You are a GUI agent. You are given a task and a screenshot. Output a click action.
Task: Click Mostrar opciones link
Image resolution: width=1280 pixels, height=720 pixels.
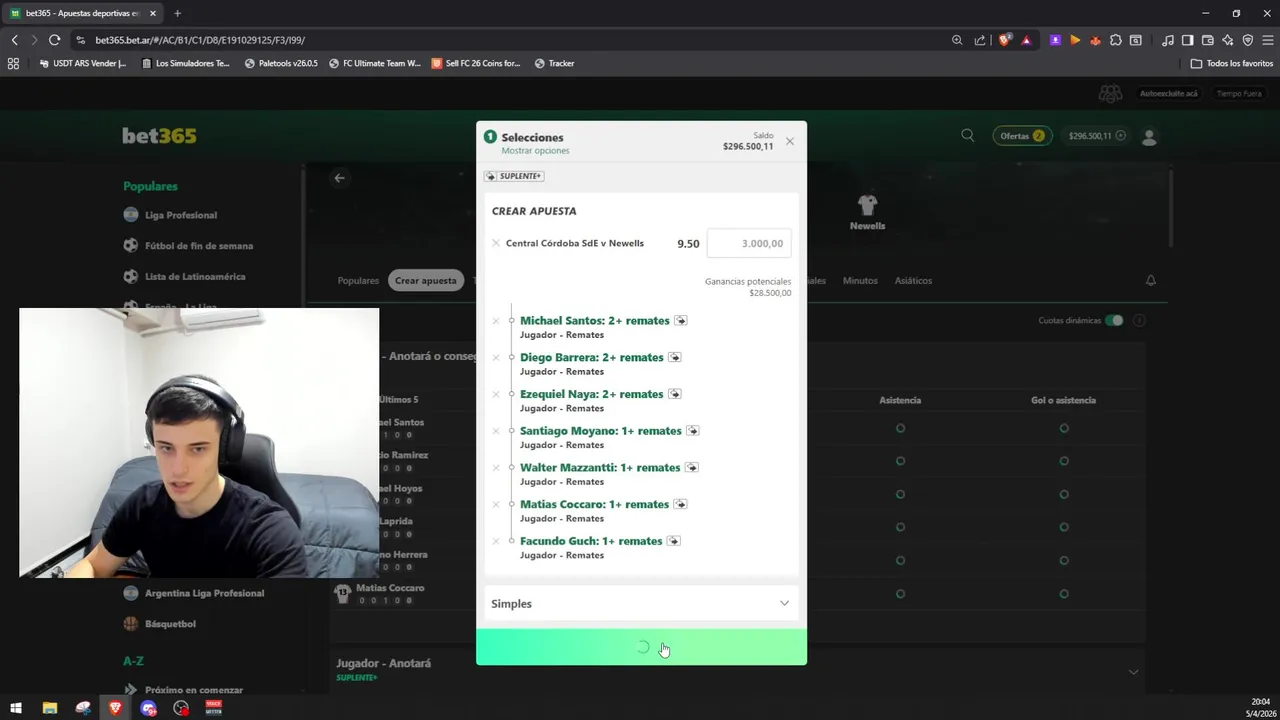coord(535,151)
